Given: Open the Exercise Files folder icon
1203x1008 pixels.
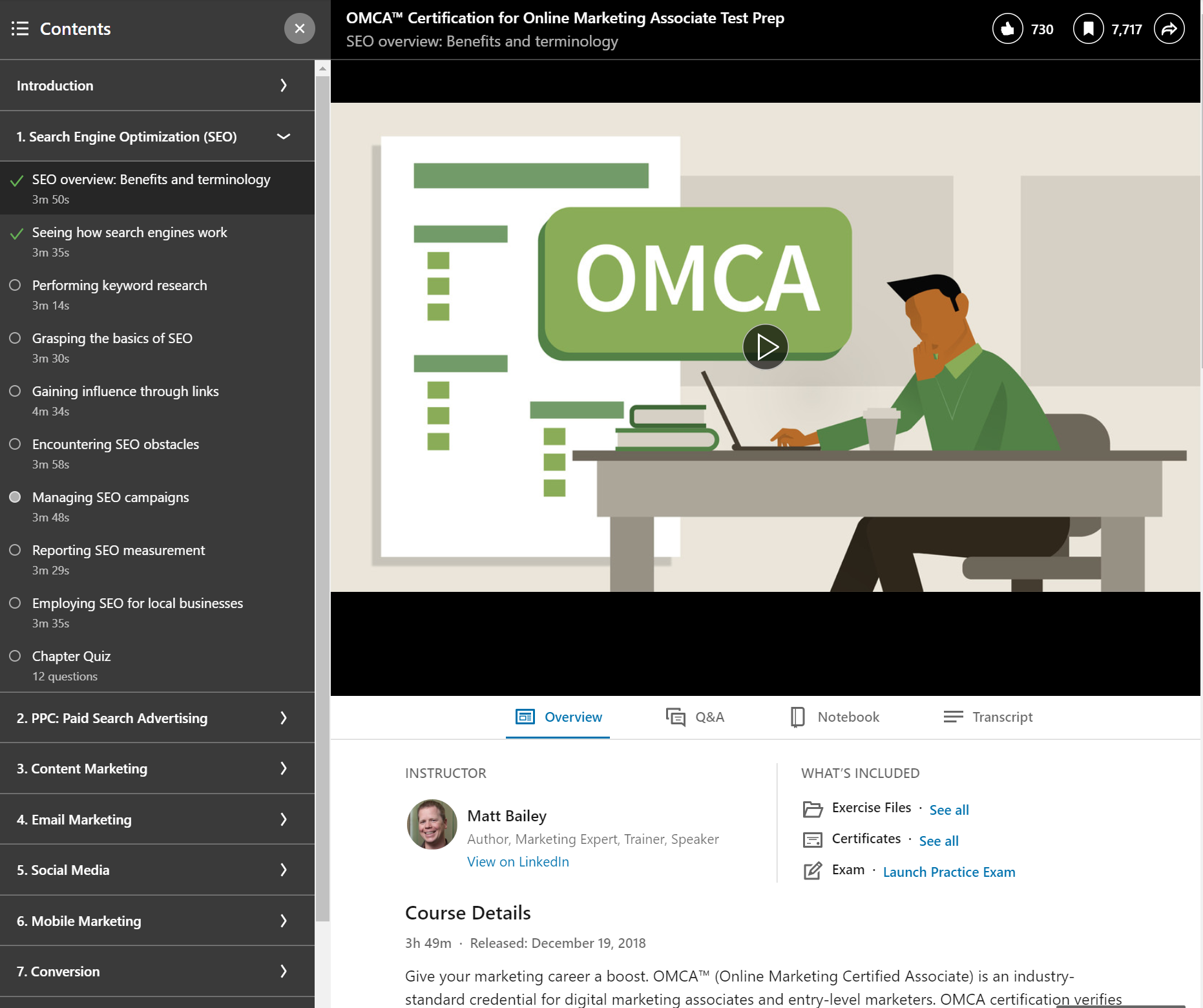Looking at the screenshot, I should click(812, 808).
